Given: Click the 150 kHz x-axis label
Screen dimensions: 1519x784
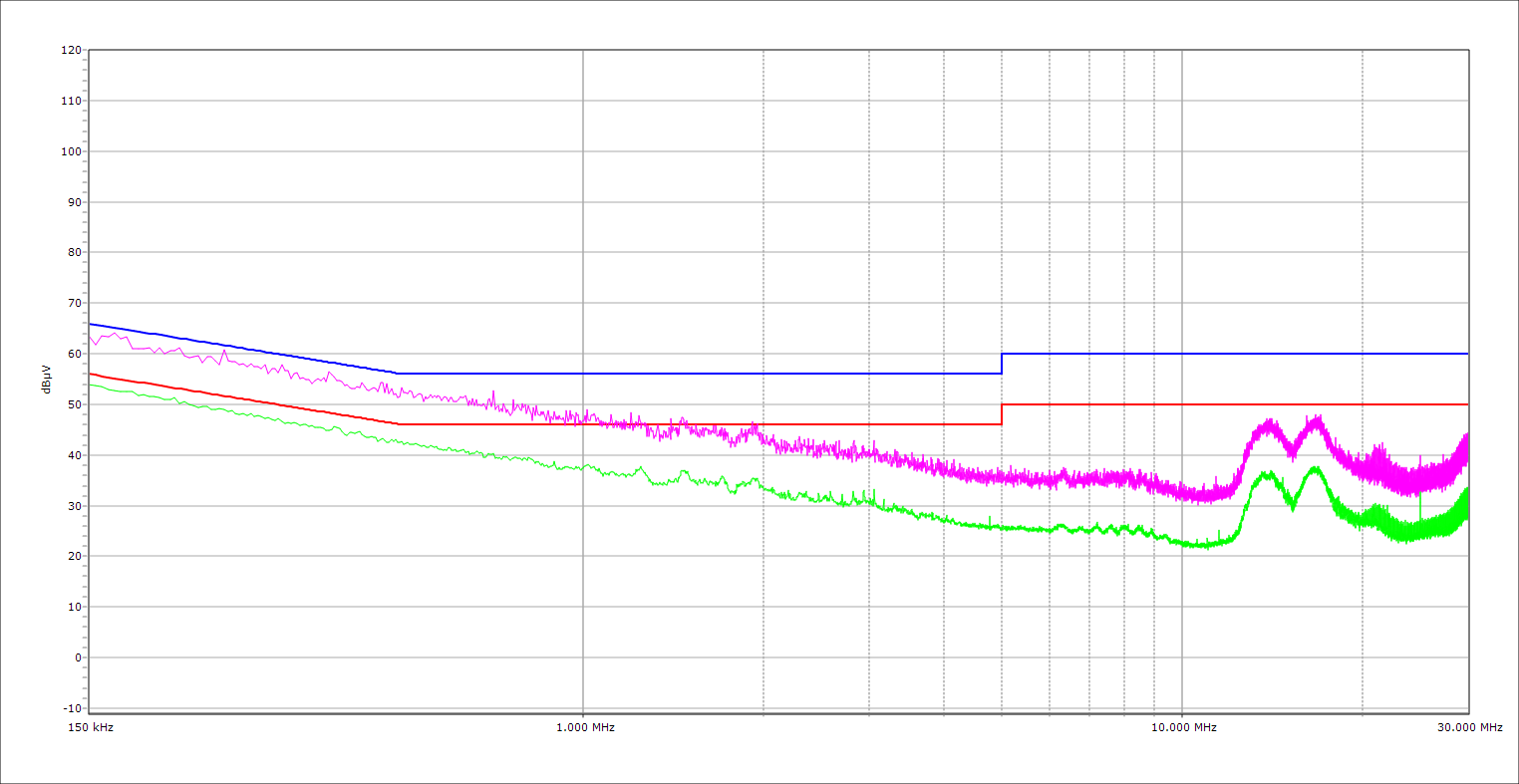Looking at the screenshot, I should pos(89,727).
